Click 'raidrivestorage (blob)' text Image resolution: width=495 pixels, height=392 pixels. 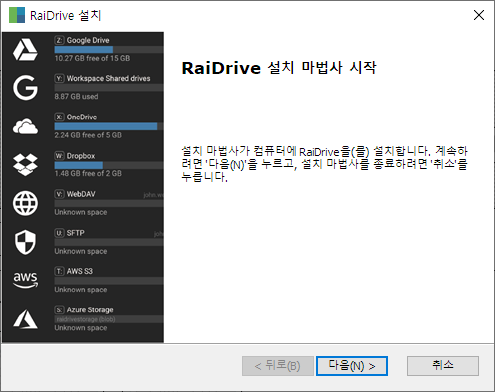click(x=86, y=319)
